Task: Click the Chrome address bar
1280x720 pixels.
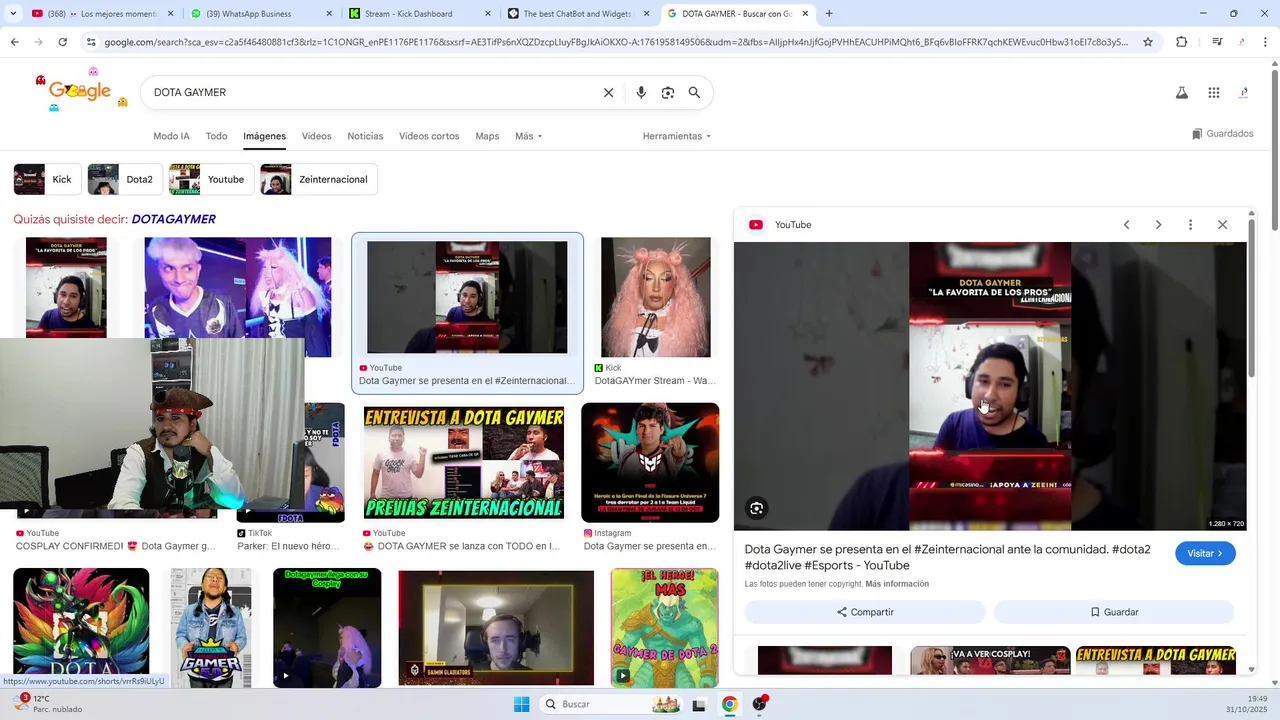Action: click(616, 42)
